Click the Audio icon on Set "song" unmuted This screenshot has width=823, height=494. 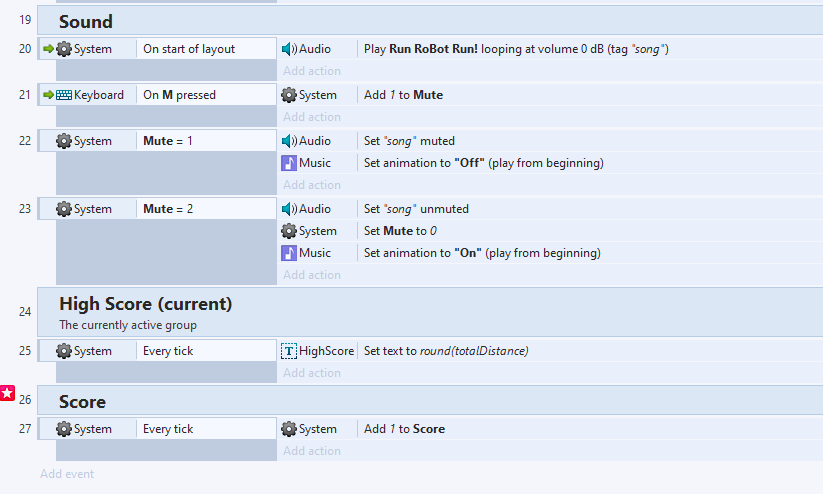coord(289,209)
